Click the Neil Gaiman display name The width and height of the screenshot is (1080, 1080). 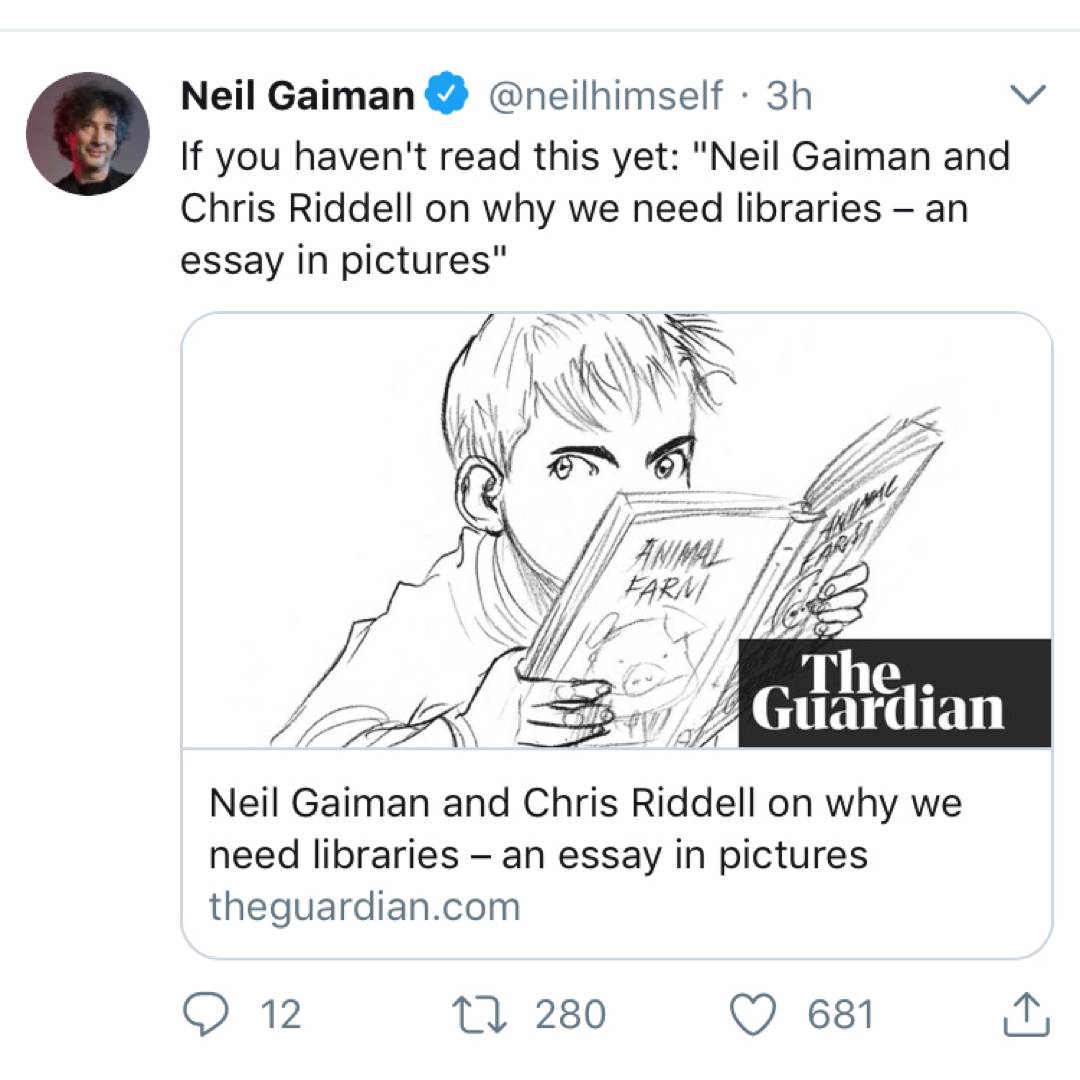point(297,96)
